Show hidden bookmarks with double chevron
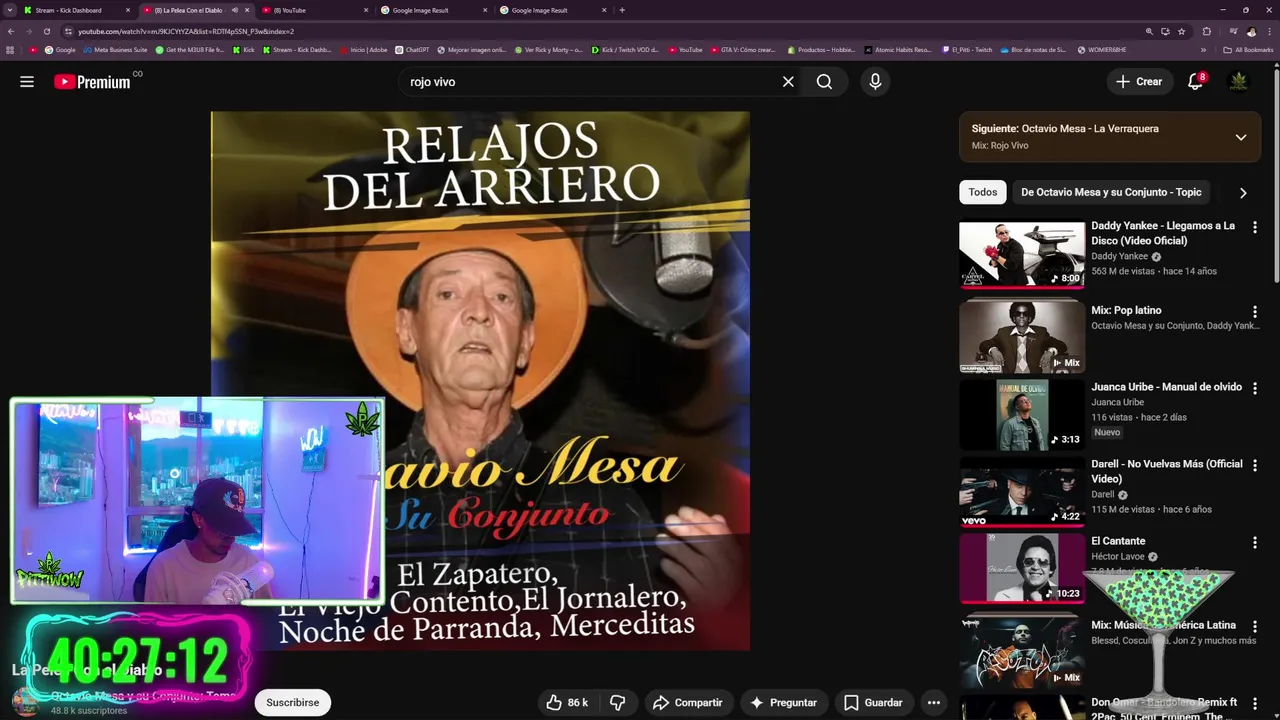The height and width of the screenshot is (720, 1280). pos(1203,50)
